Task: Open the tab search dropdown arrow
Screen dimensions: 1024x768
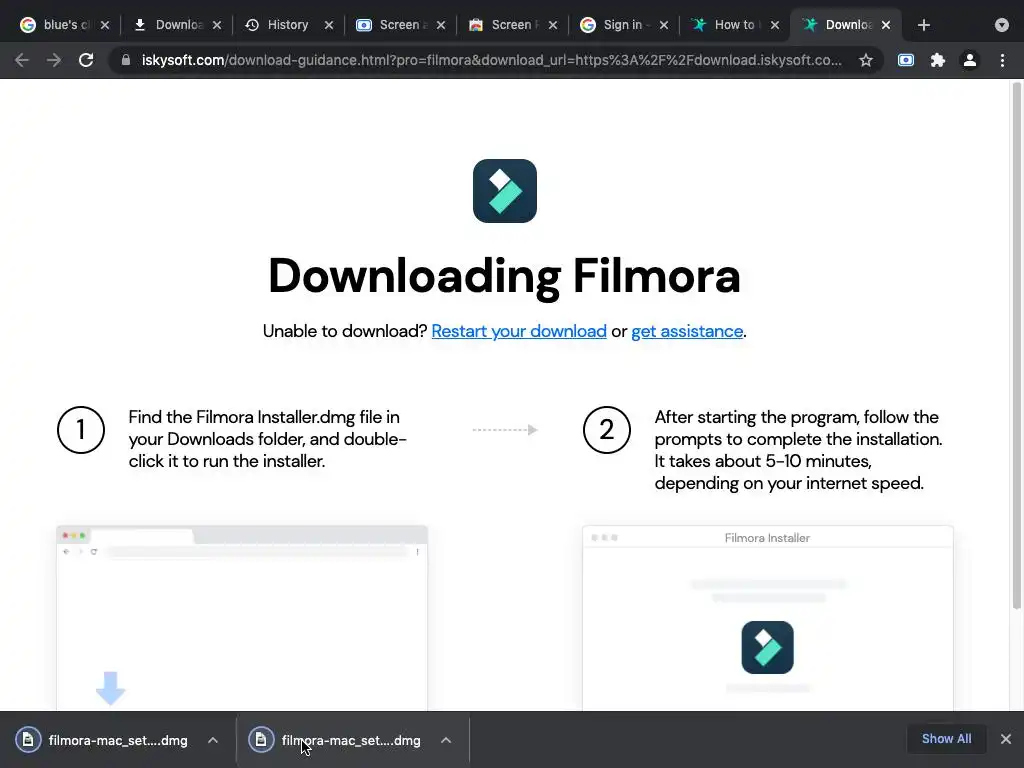Action: pos(1002,25)
